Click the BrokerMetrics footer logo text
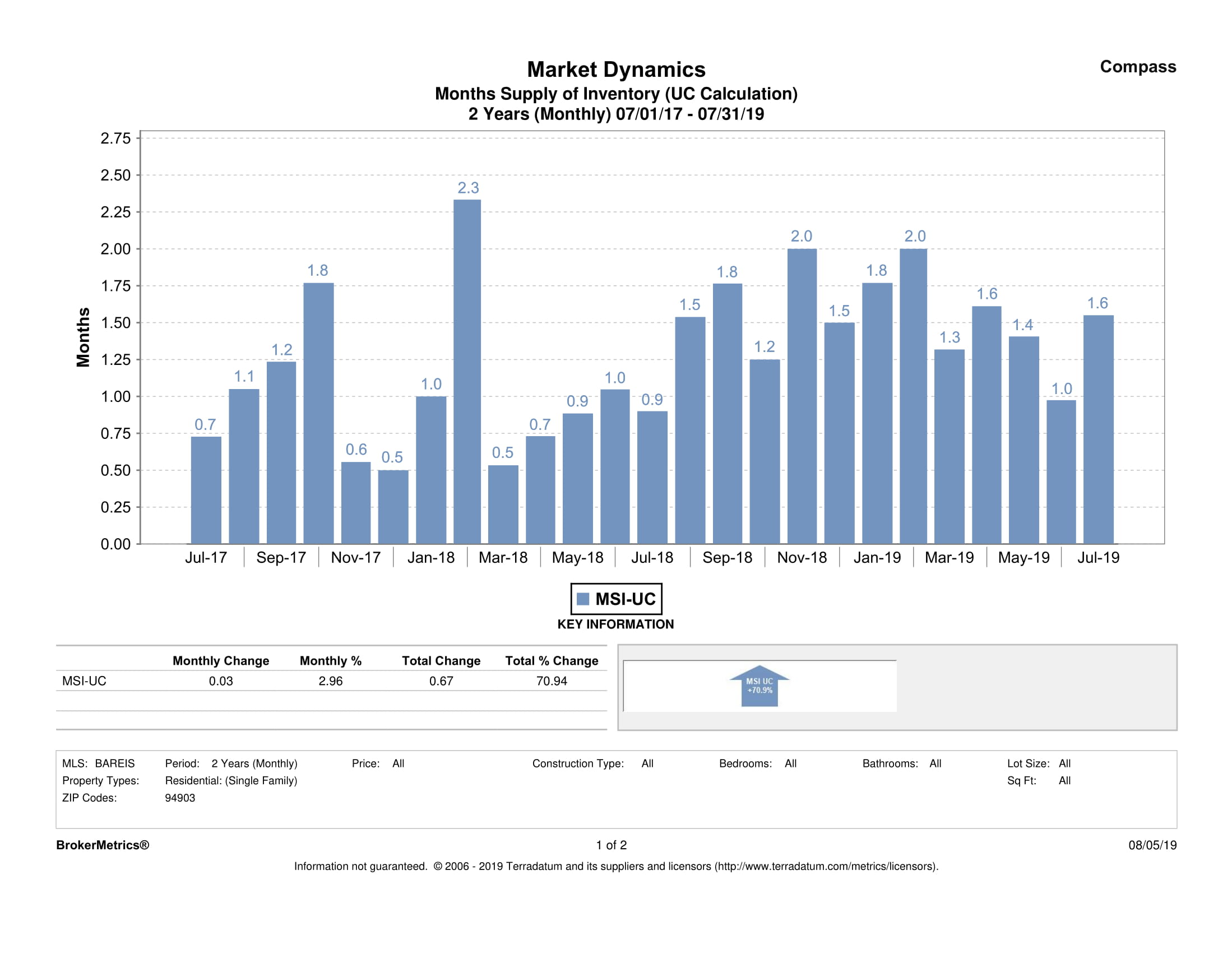This screenshot has width=1232, height=953. click(x=103, y=845)
